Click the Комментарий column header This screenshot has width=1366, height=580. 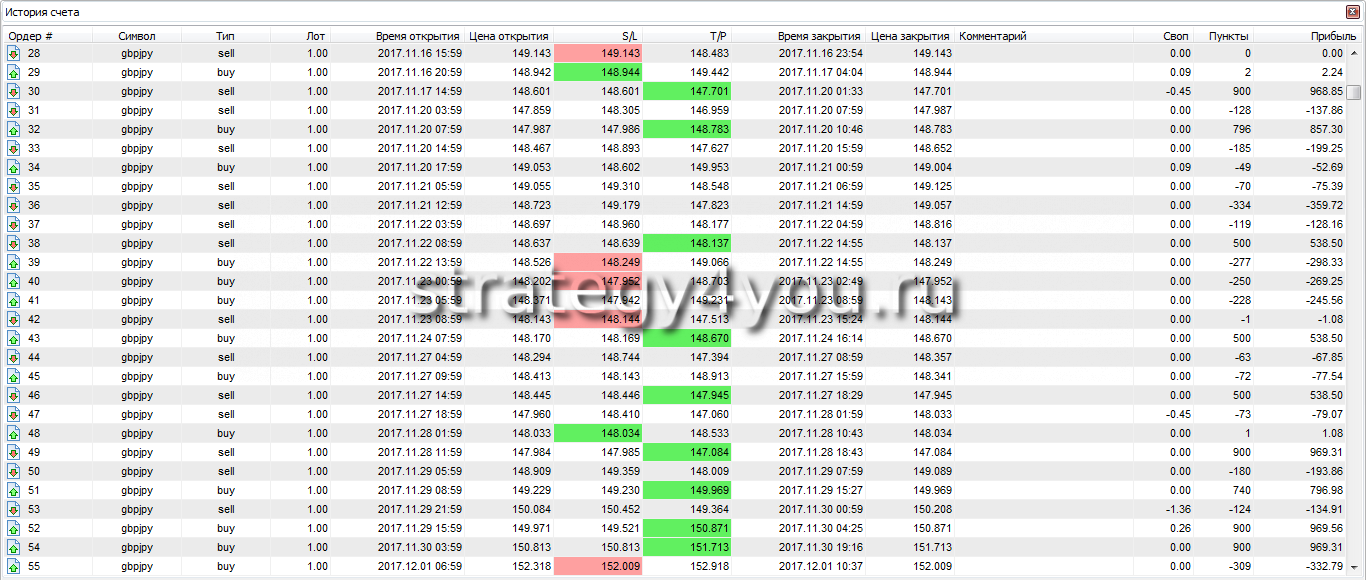tap(993, 36)
